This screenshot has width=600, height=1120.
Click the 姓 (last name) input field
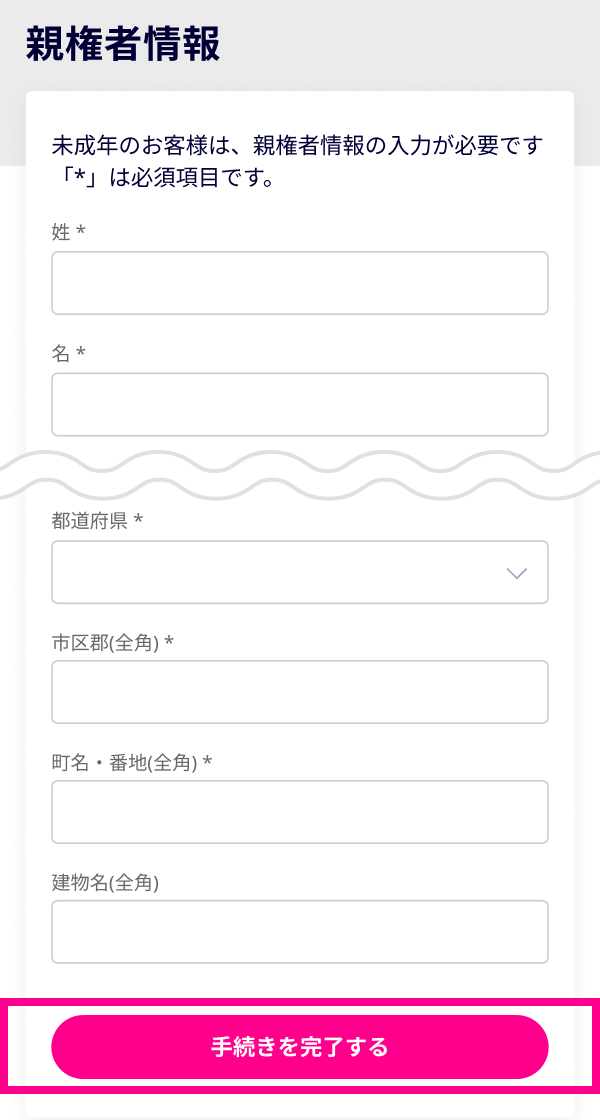pos(300,283)
